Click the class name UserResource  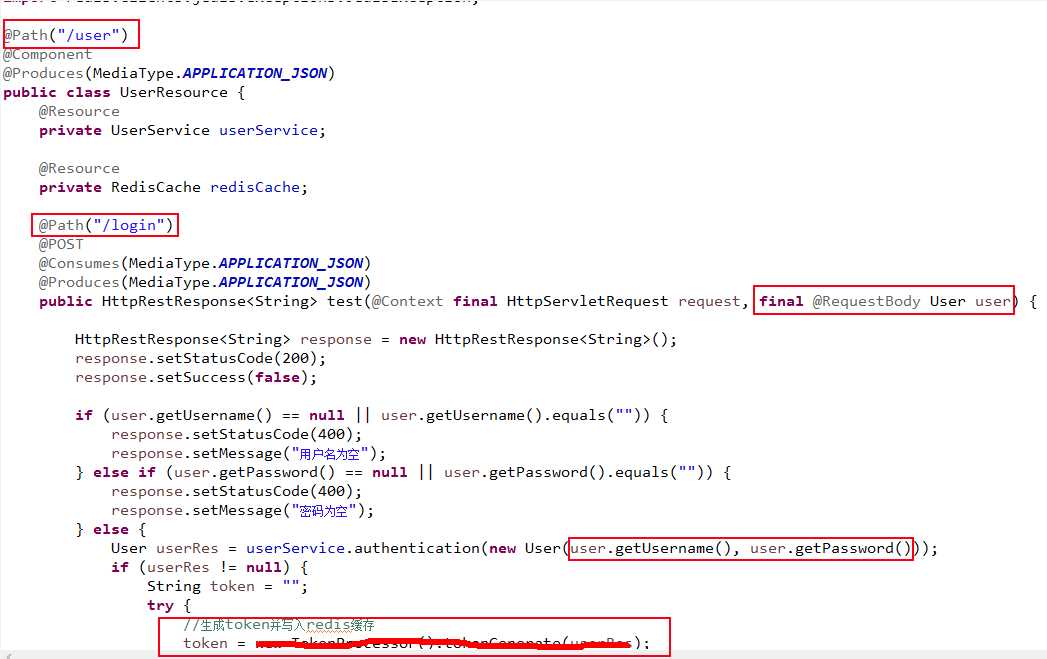click(174, 92)
